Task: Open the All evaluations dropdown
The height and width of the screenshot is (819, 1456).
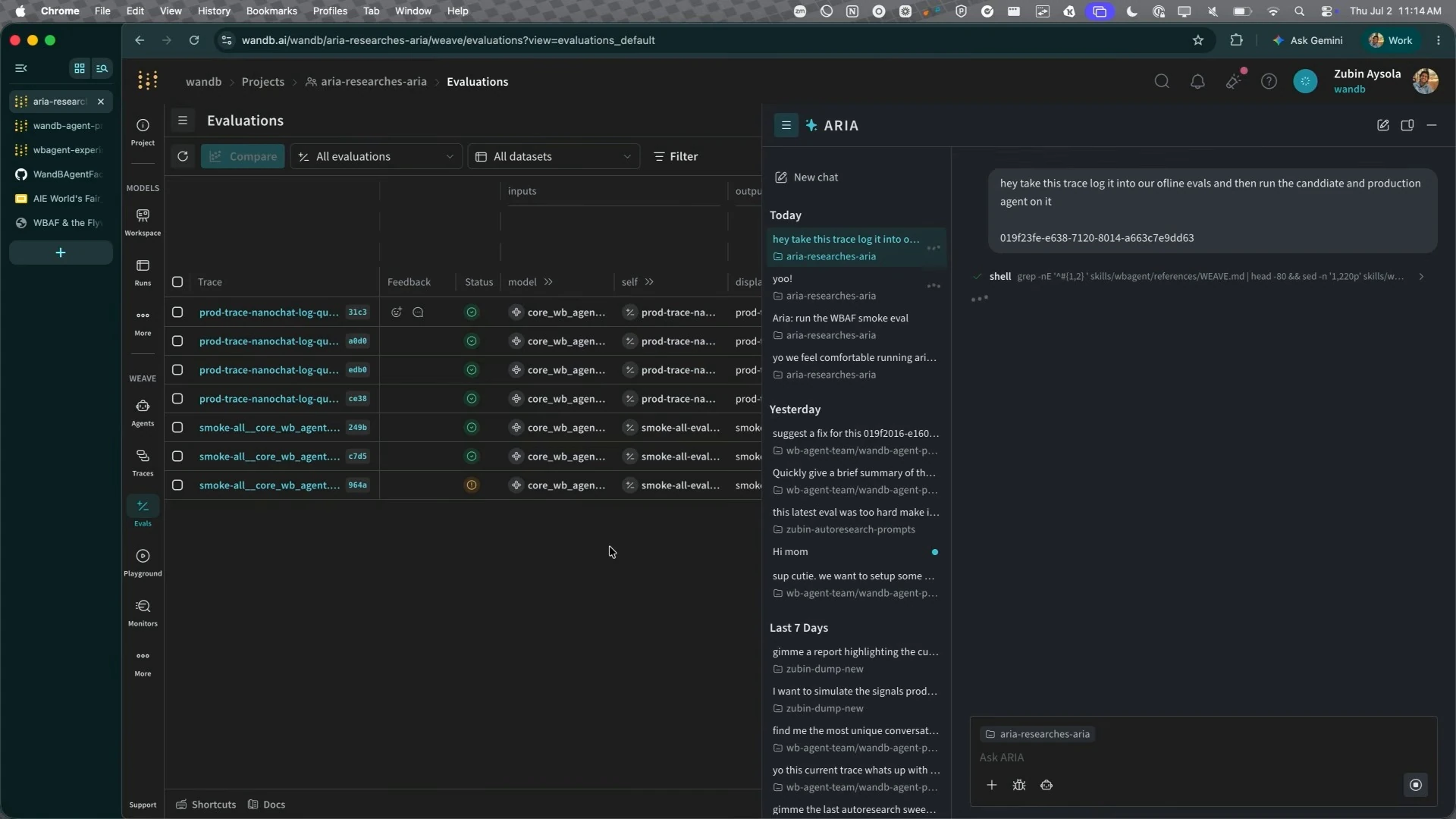Action: click(x=376, y=156)
